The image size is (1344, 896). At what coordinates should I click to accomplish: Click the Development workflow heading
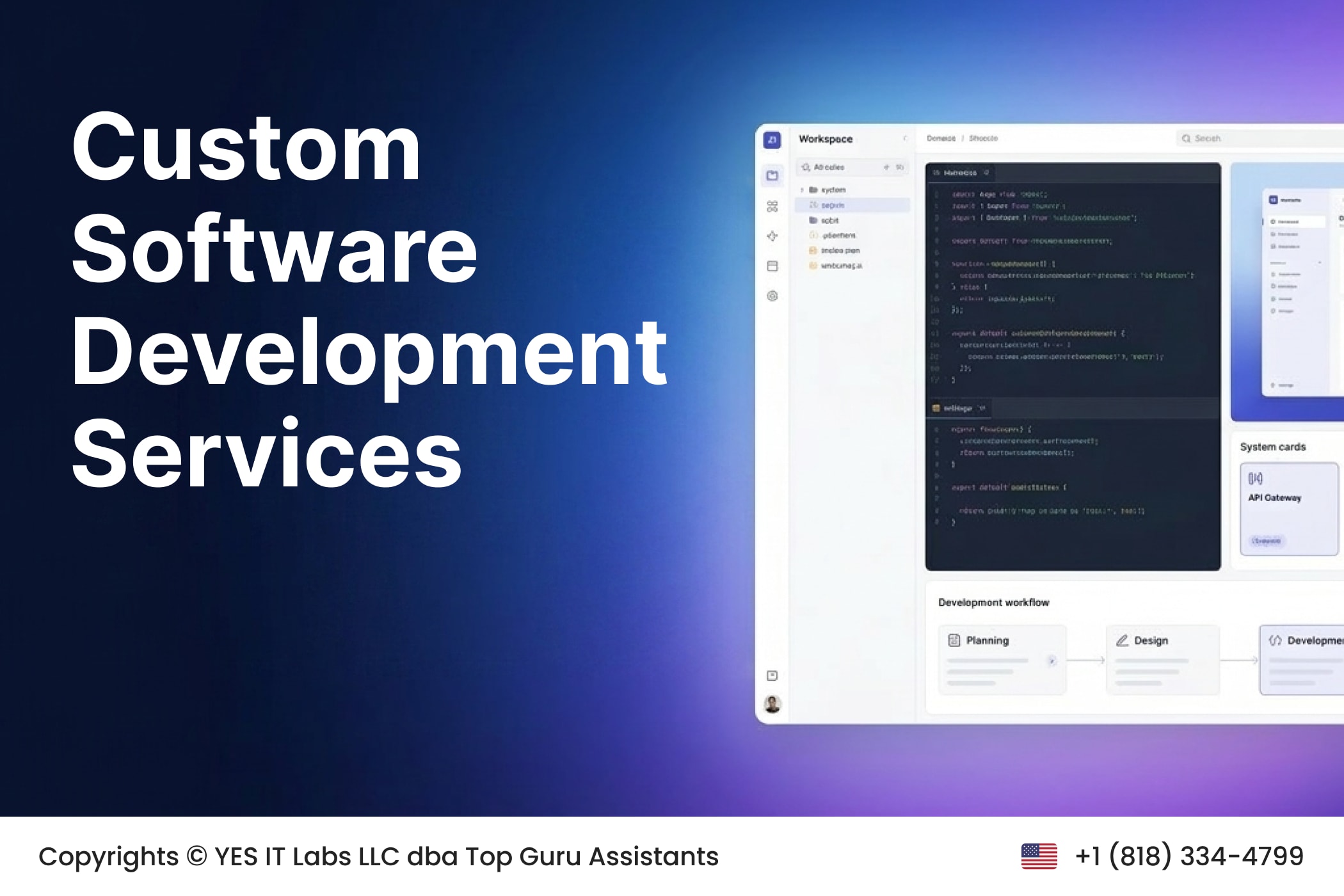pyautogui.click(x=993, y=602)
